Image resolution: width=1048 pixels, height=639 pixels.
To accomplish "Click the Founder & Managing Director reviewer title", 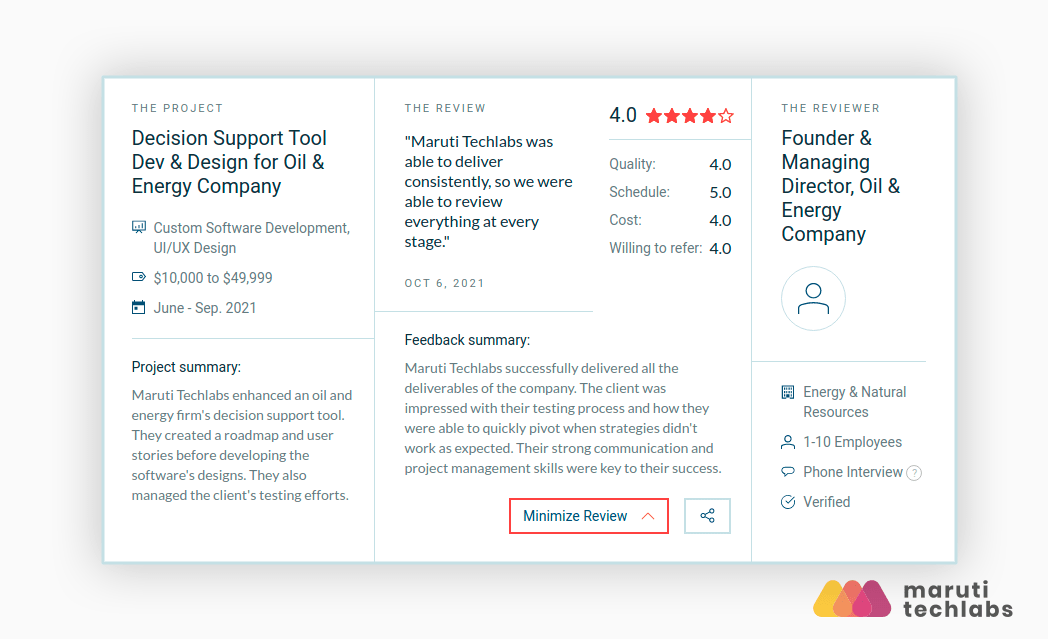I will tap(840, 186).
